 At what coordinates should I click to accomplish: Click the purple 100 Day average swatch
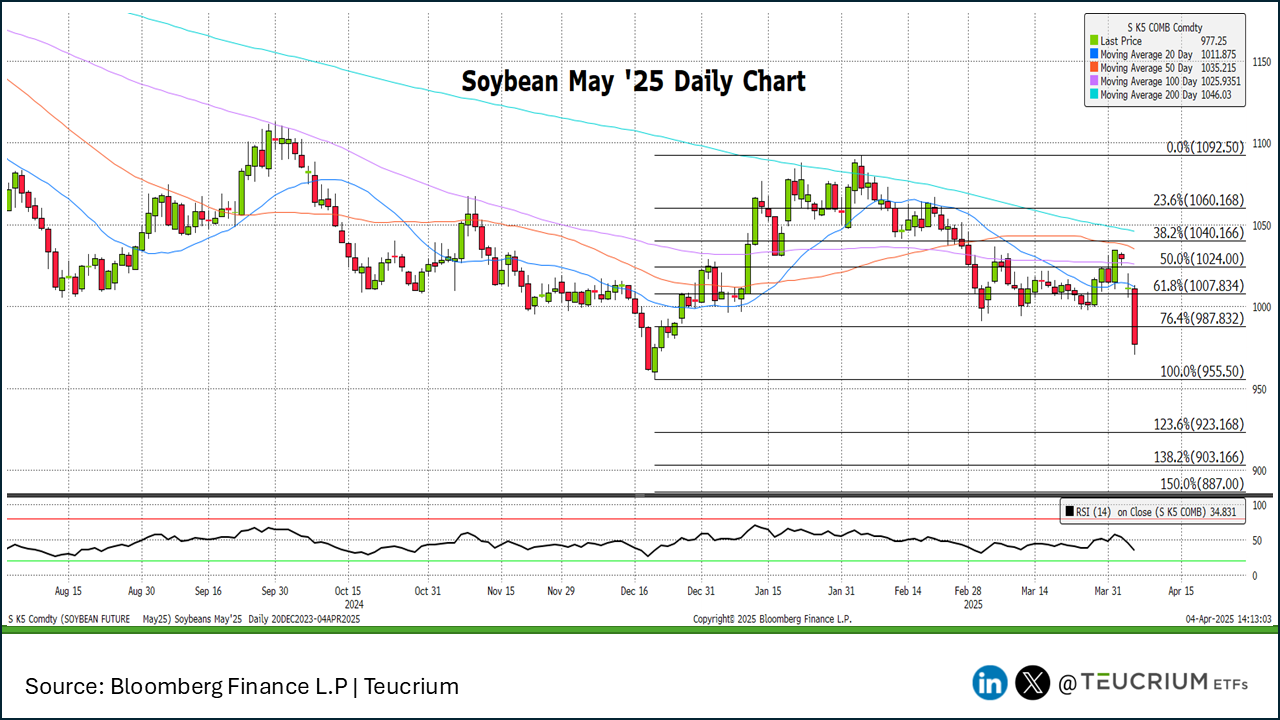pos(1093,81)
